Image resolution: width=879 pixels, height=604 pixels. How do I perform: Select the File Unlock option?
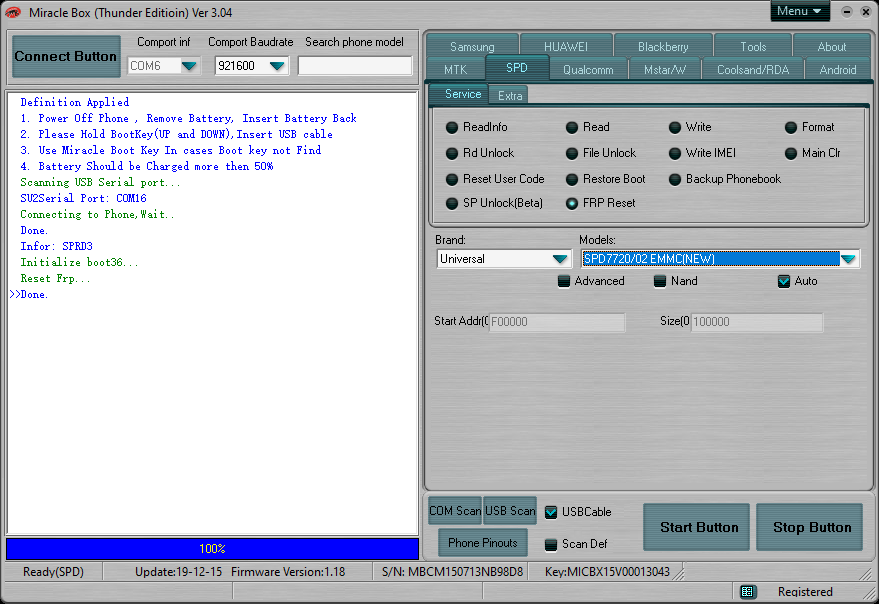[601, 153]
